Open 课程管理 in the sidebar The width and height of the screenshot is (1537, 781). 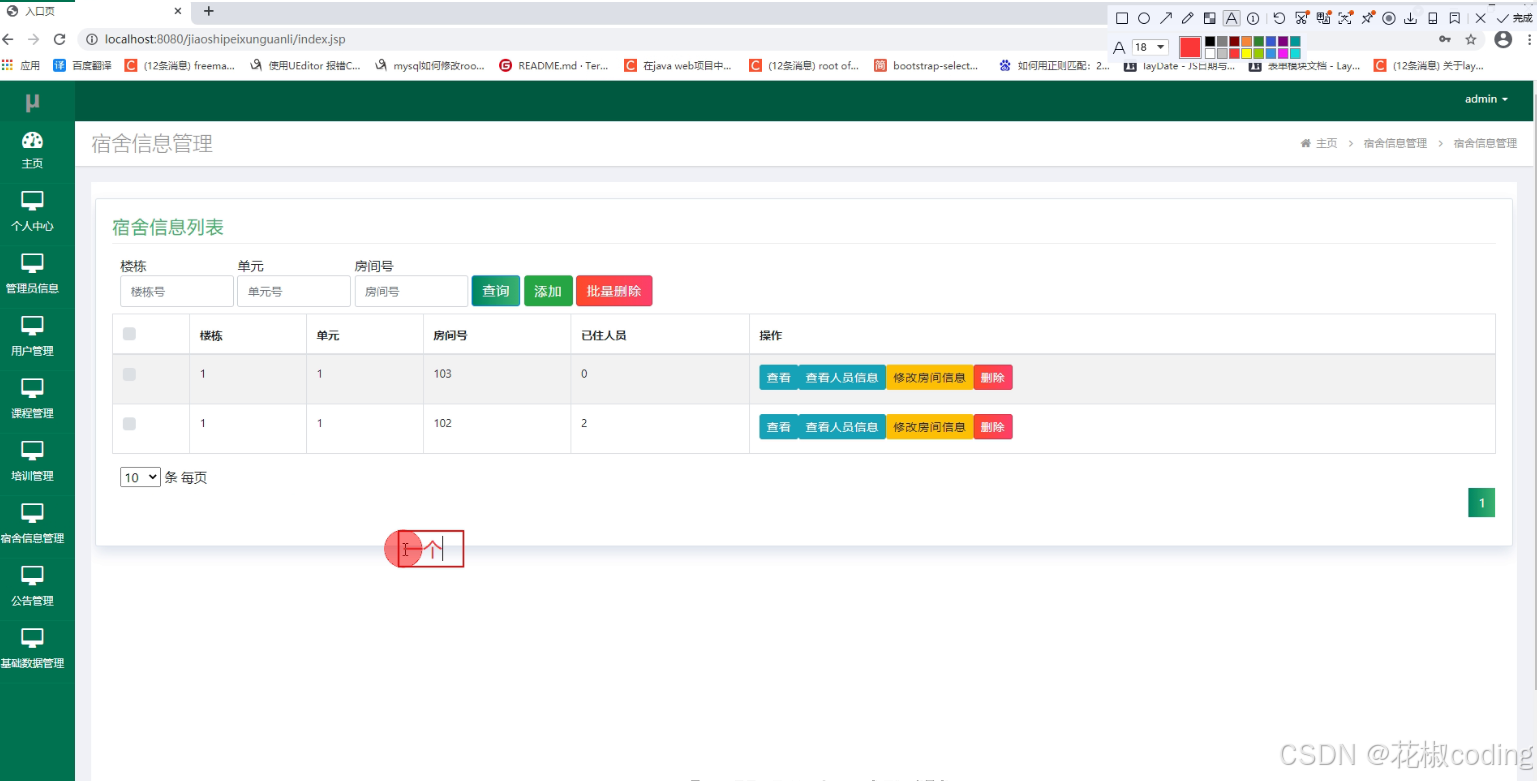point(32,400)
